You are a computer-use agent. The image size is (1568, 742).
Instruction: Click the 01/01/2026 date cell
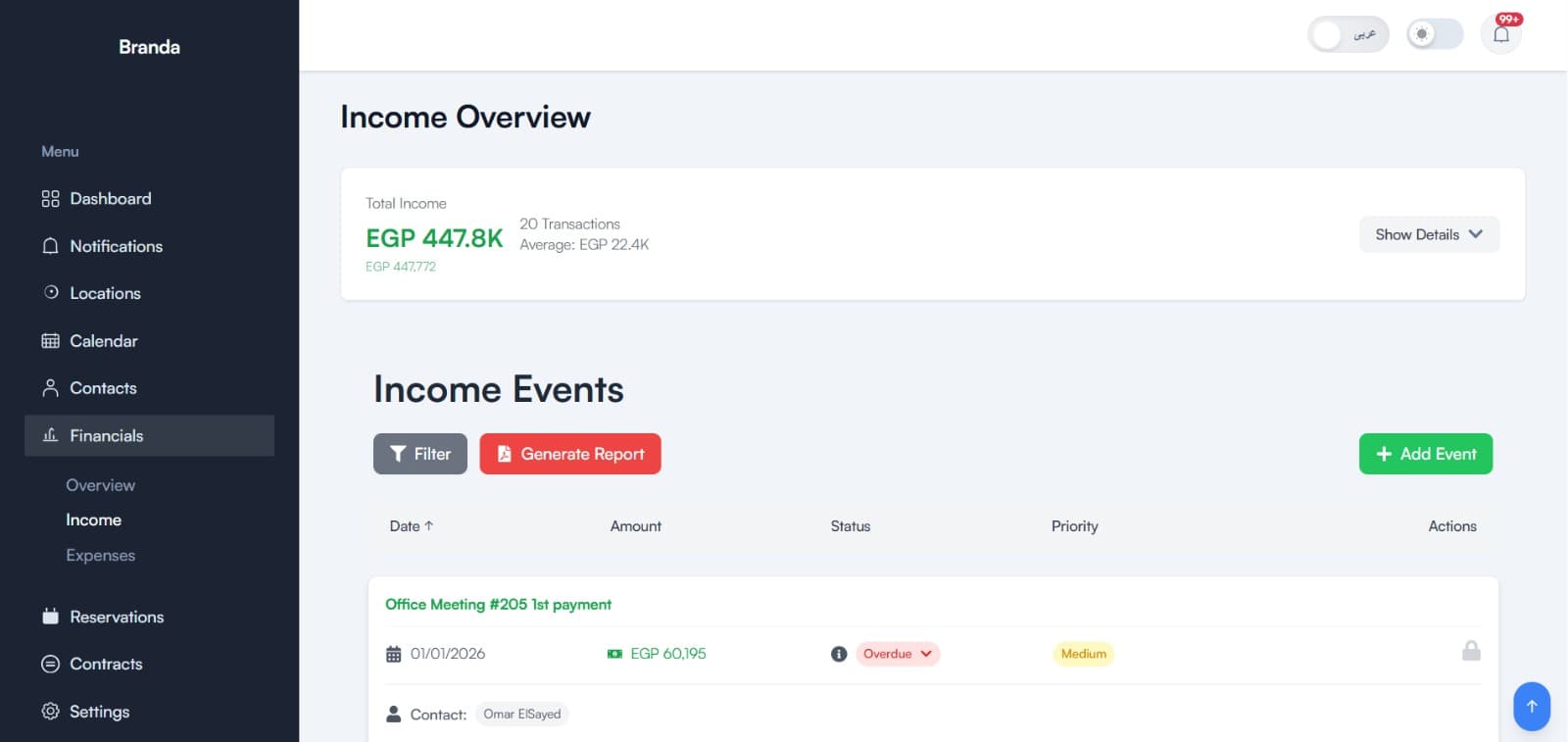[x=448, y=654]
